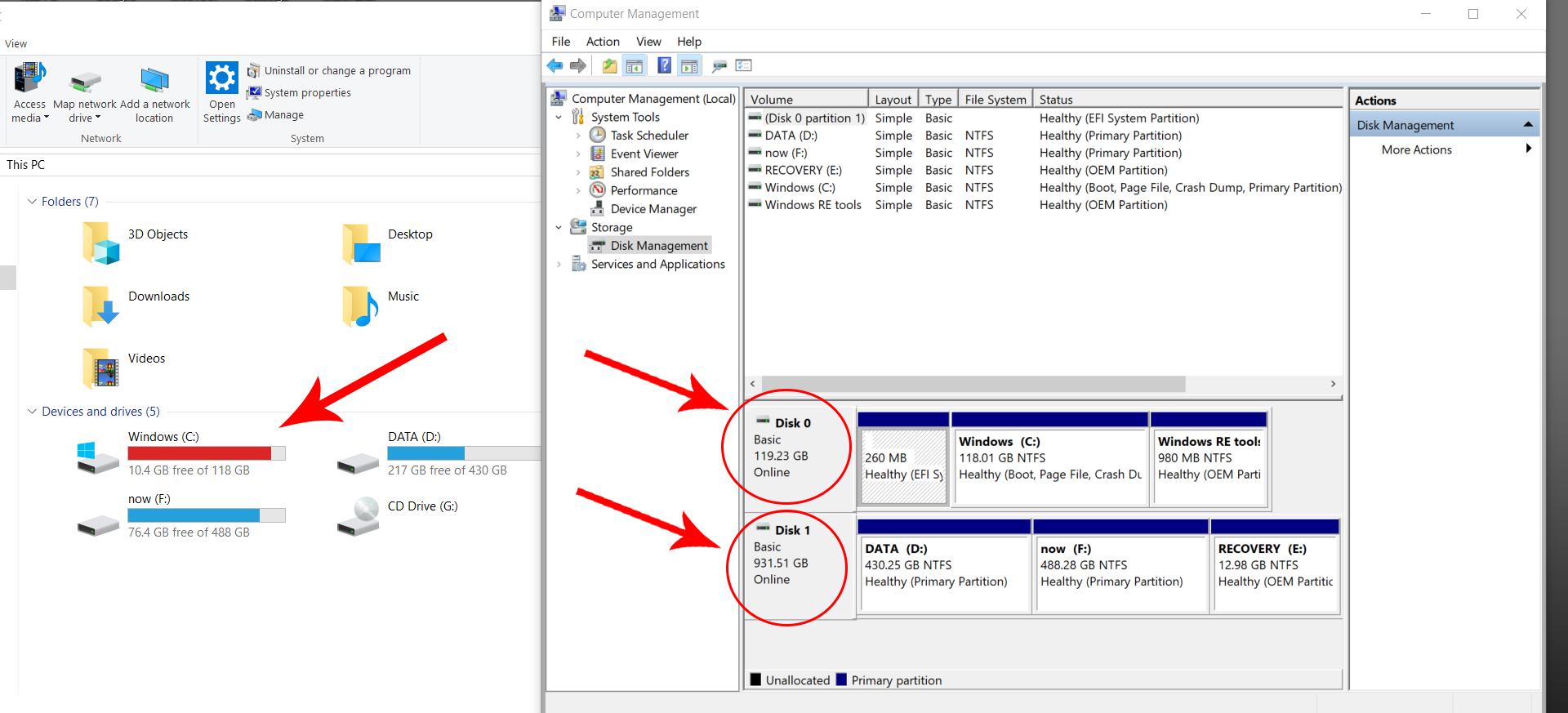Click the Back arrow in Computer Management toolbar

(x=555, y=65)
